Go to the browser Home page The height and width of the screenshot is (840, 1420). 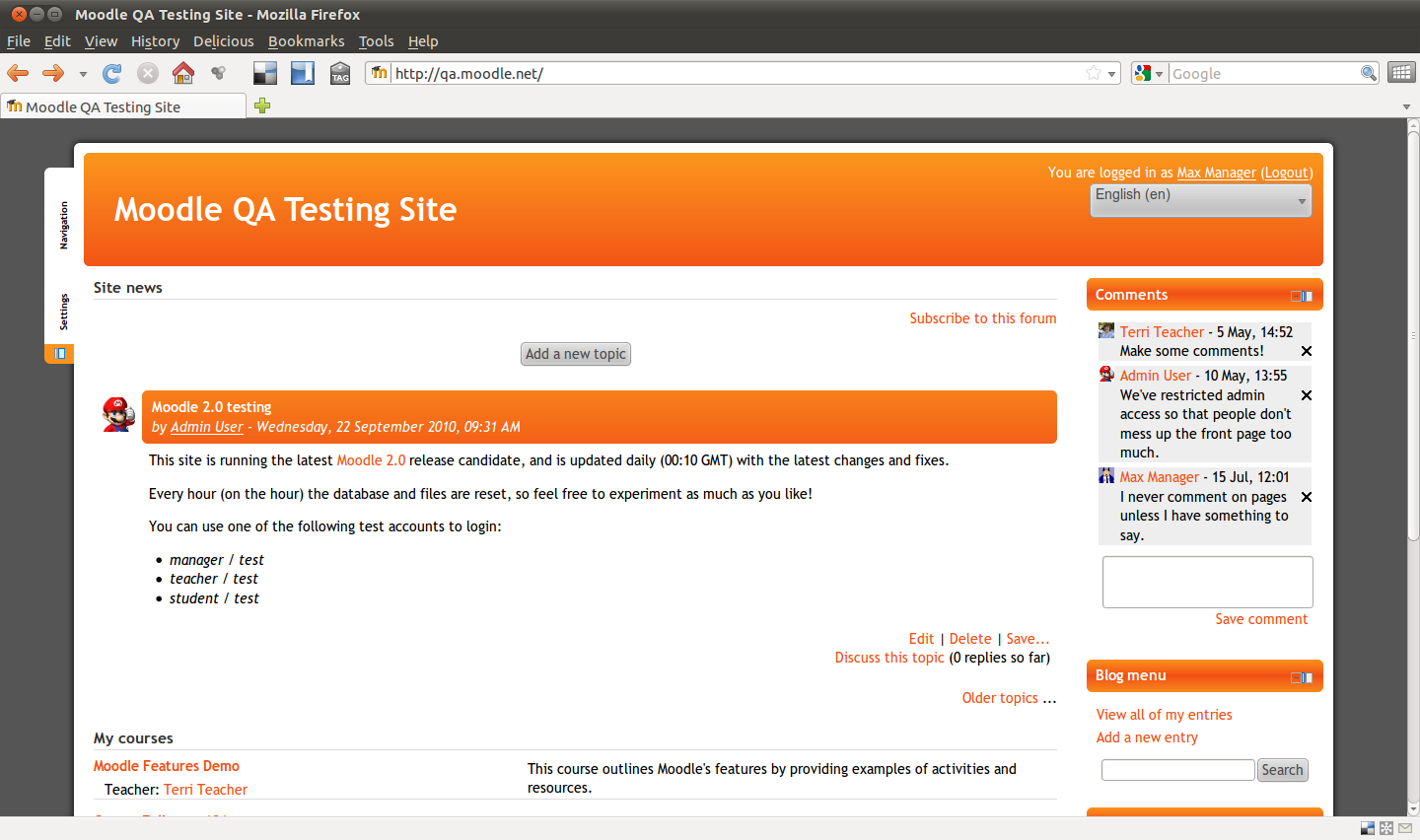[182, 73]
